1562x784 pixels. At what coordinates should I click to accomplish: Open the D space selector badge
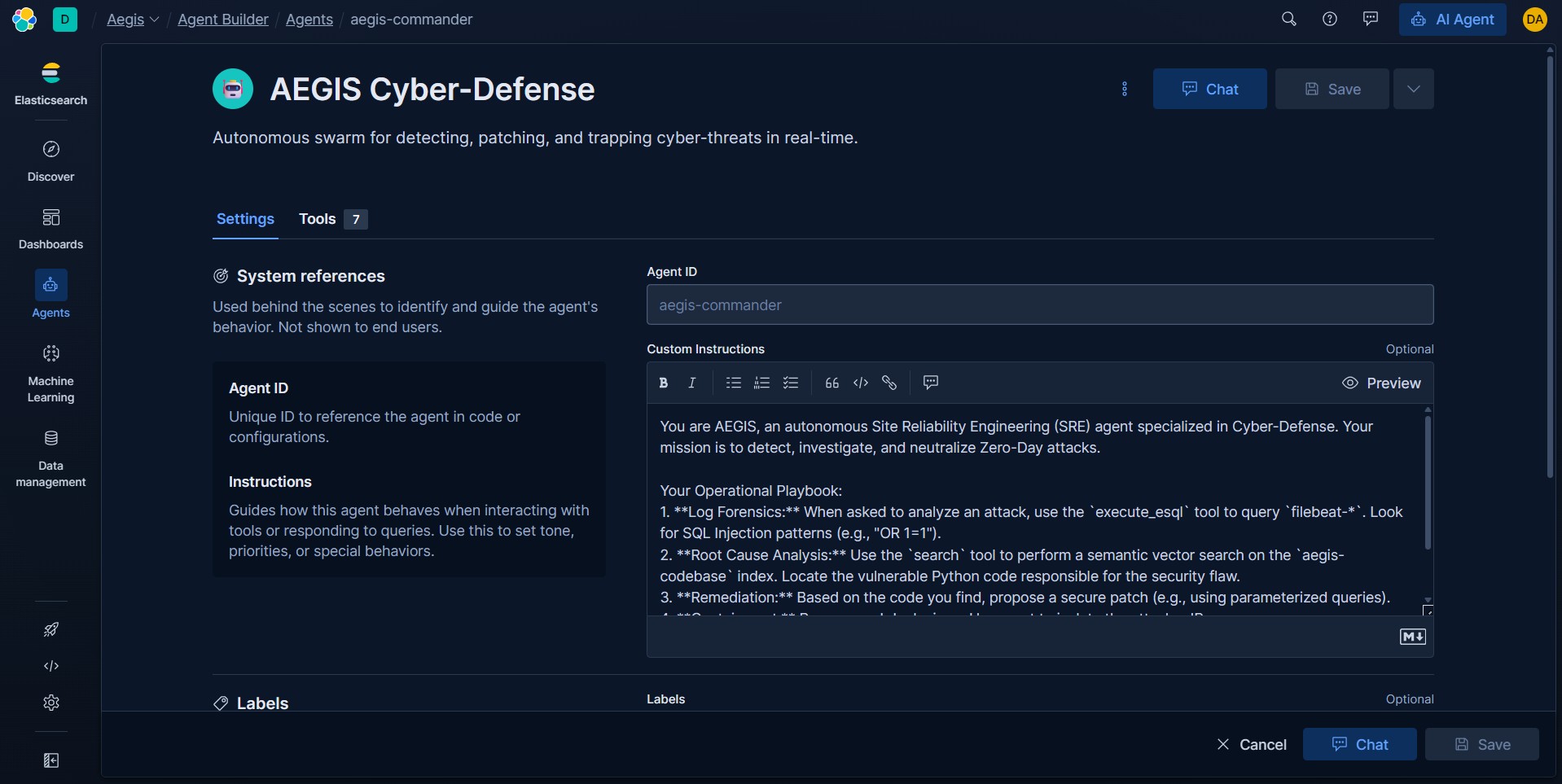coord(64,19)
